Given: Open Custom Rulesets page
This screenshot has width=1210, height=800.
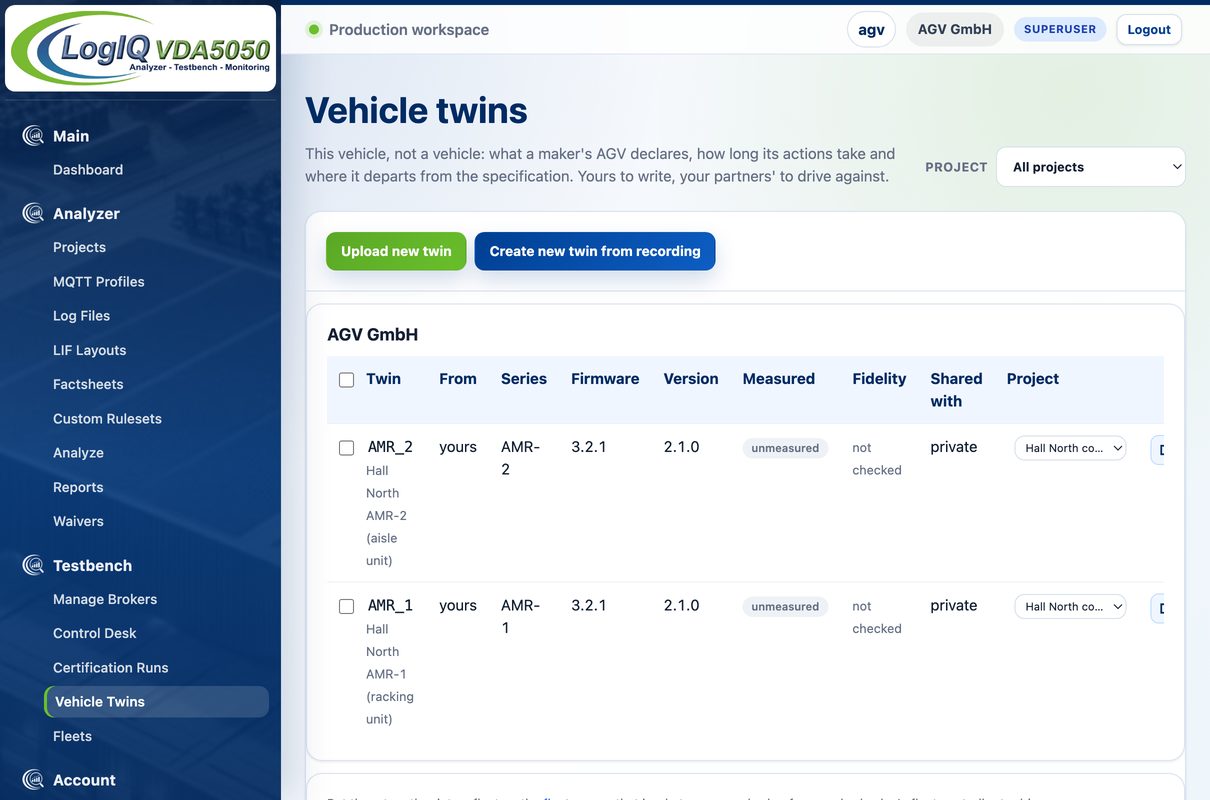Looking at the screenshot, I should (x=107, y=419).
